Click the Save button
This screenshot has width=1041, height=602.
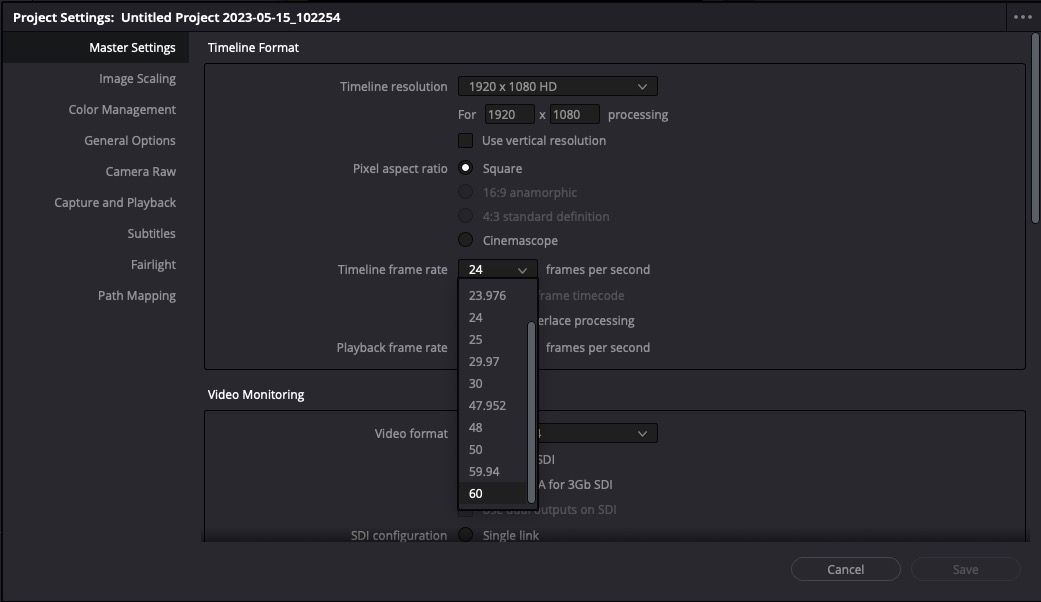click(965, 569)
